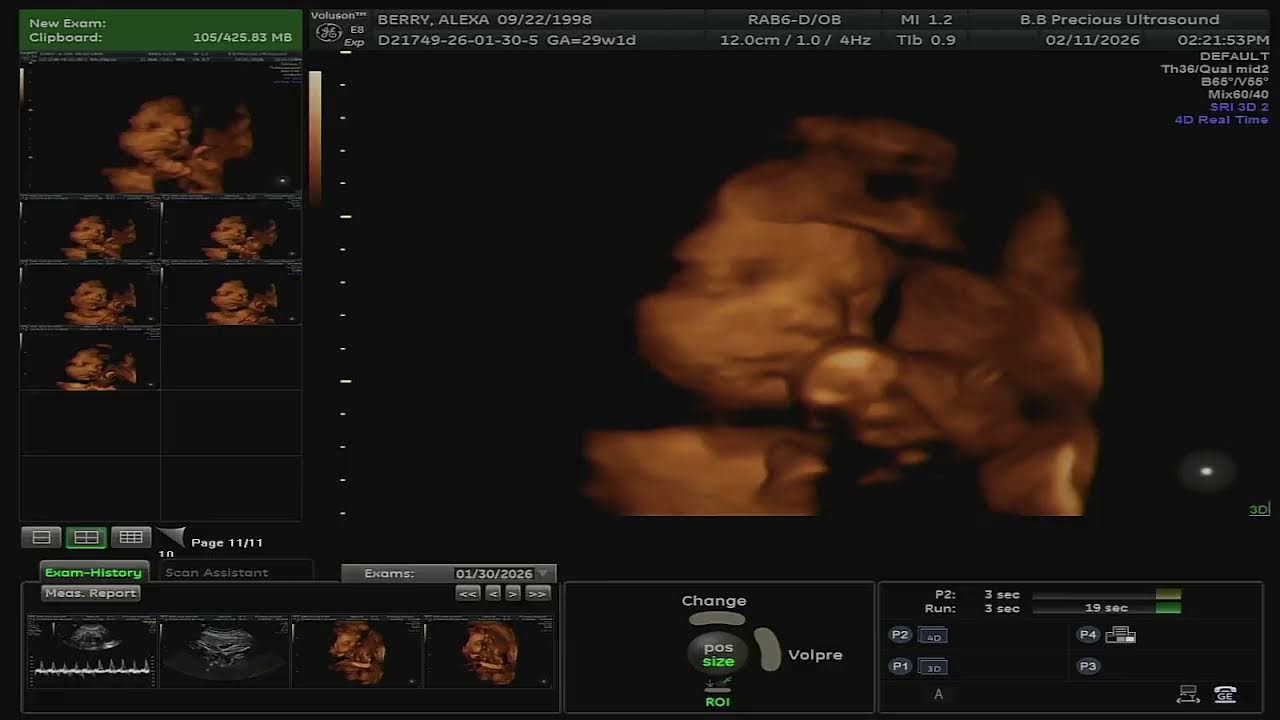
Task: Open the third exam-history 3D thumbnail
Action: (357, 651)
